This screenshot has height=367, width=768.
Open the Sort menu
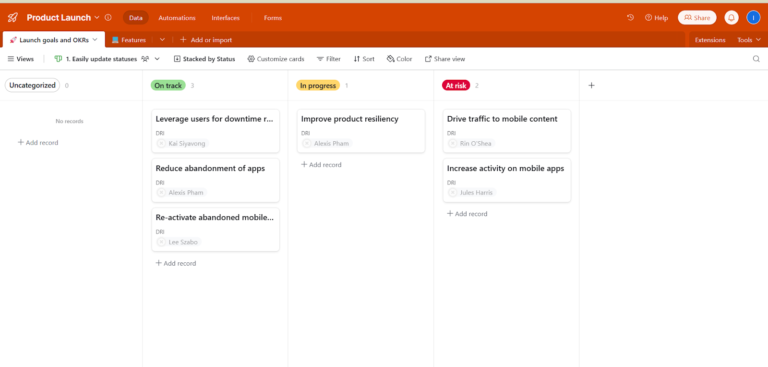coord(364,59)
